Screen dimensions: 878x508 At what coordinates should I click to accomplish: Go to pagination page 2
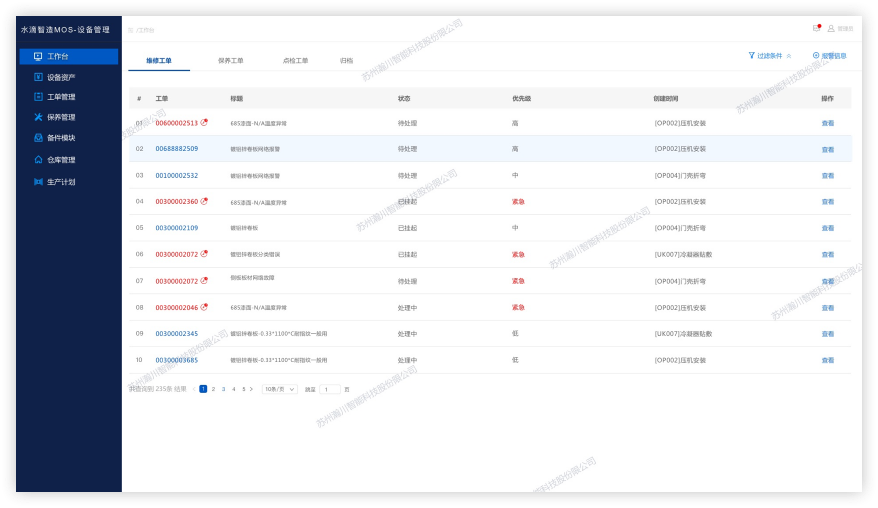click(213, 389)
